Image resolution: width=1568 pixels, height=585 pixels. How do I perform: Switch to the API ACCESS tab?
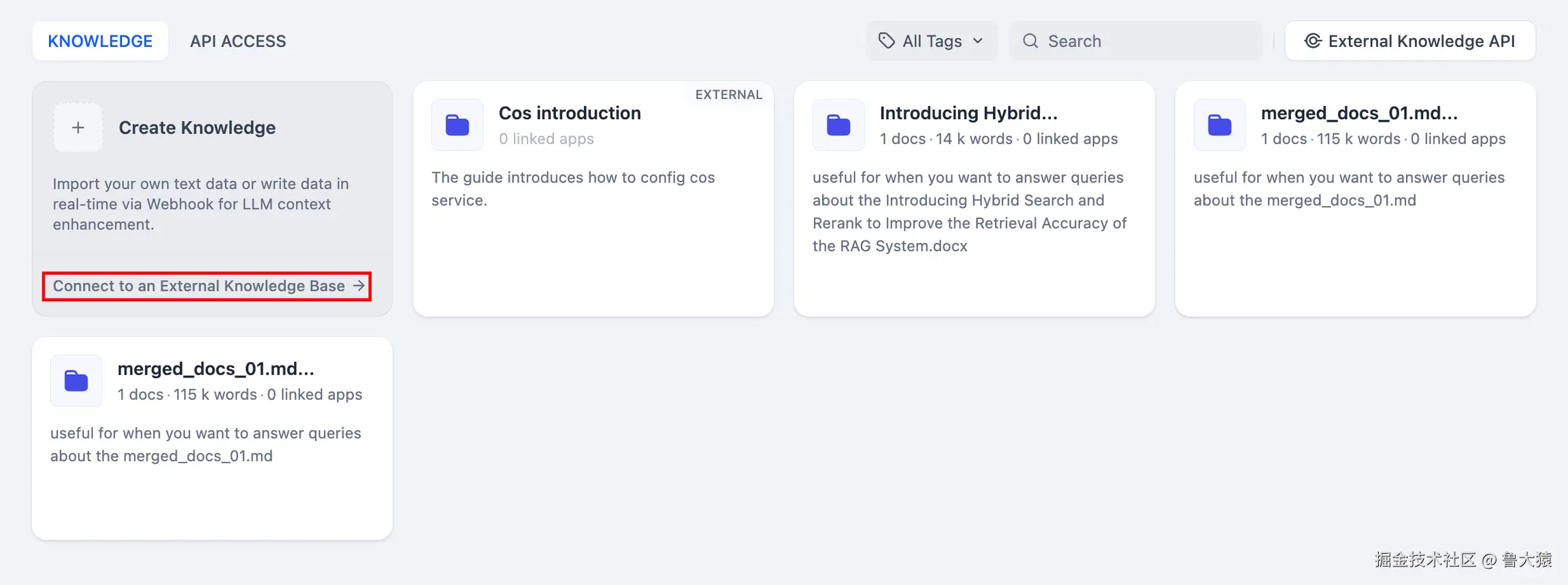pos(238,41)
